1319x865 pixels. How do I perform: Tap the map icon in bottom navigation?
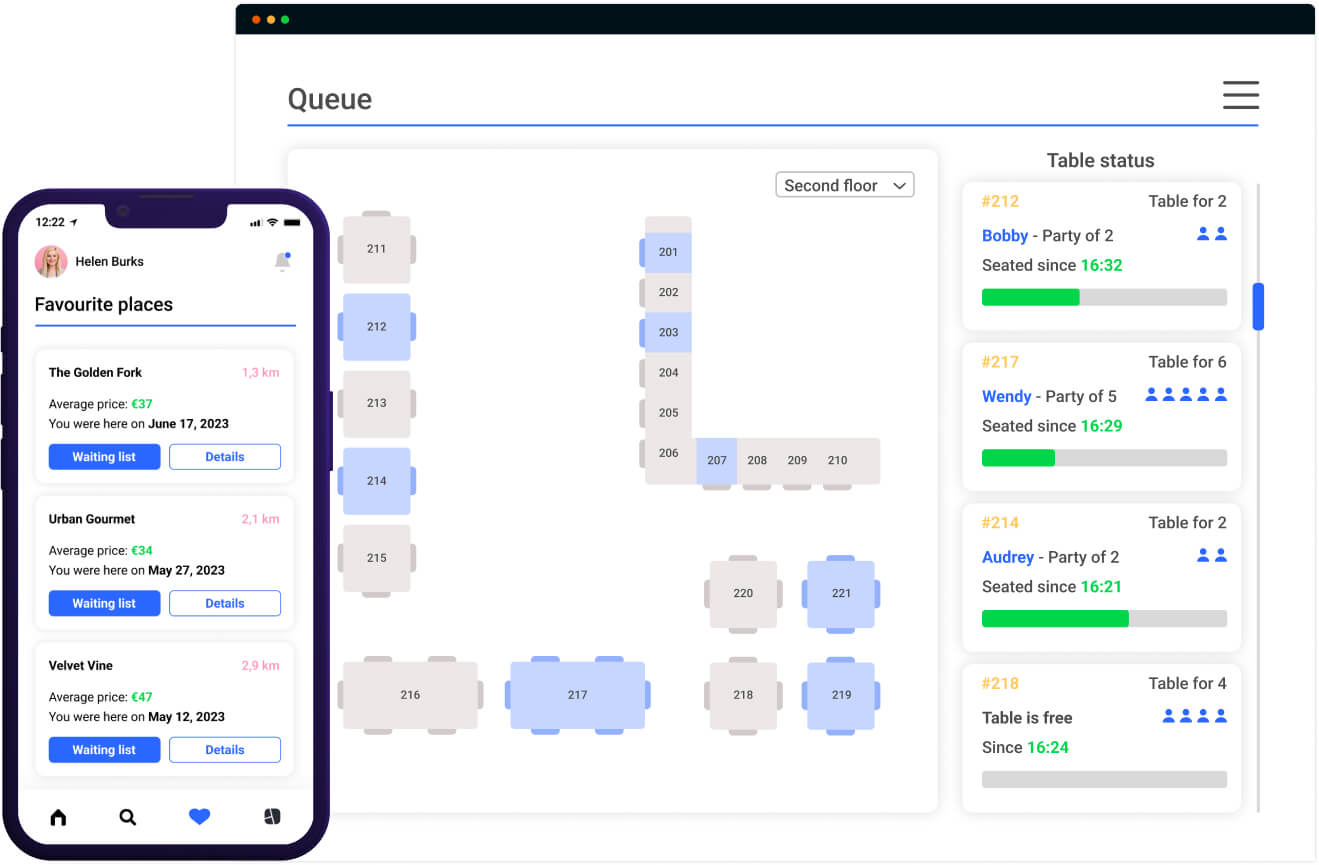(272, 817)
